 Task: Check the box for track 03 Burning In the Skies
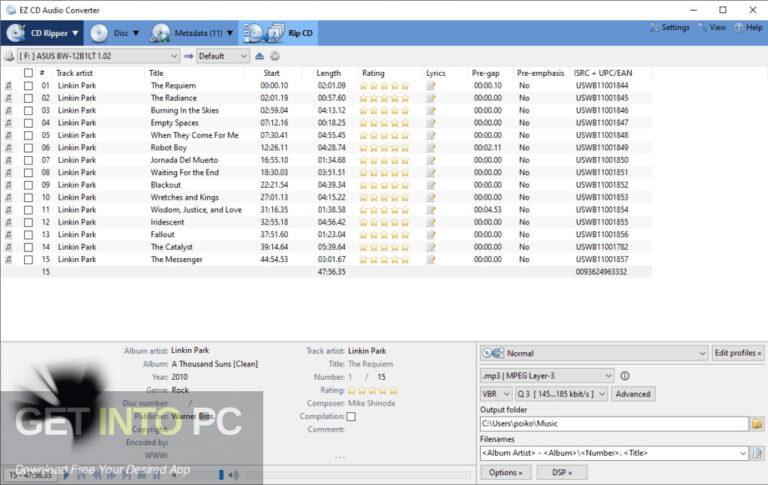pyautogui.click(x=28, y=111)
